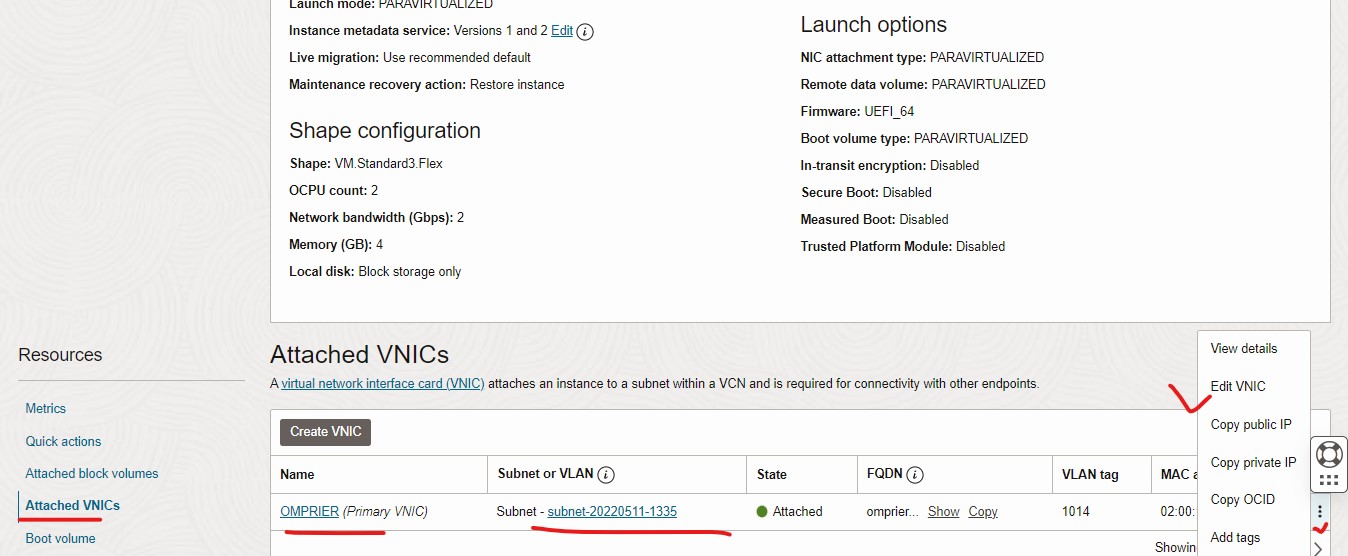Select Add tags from the actions menu

1235,538
